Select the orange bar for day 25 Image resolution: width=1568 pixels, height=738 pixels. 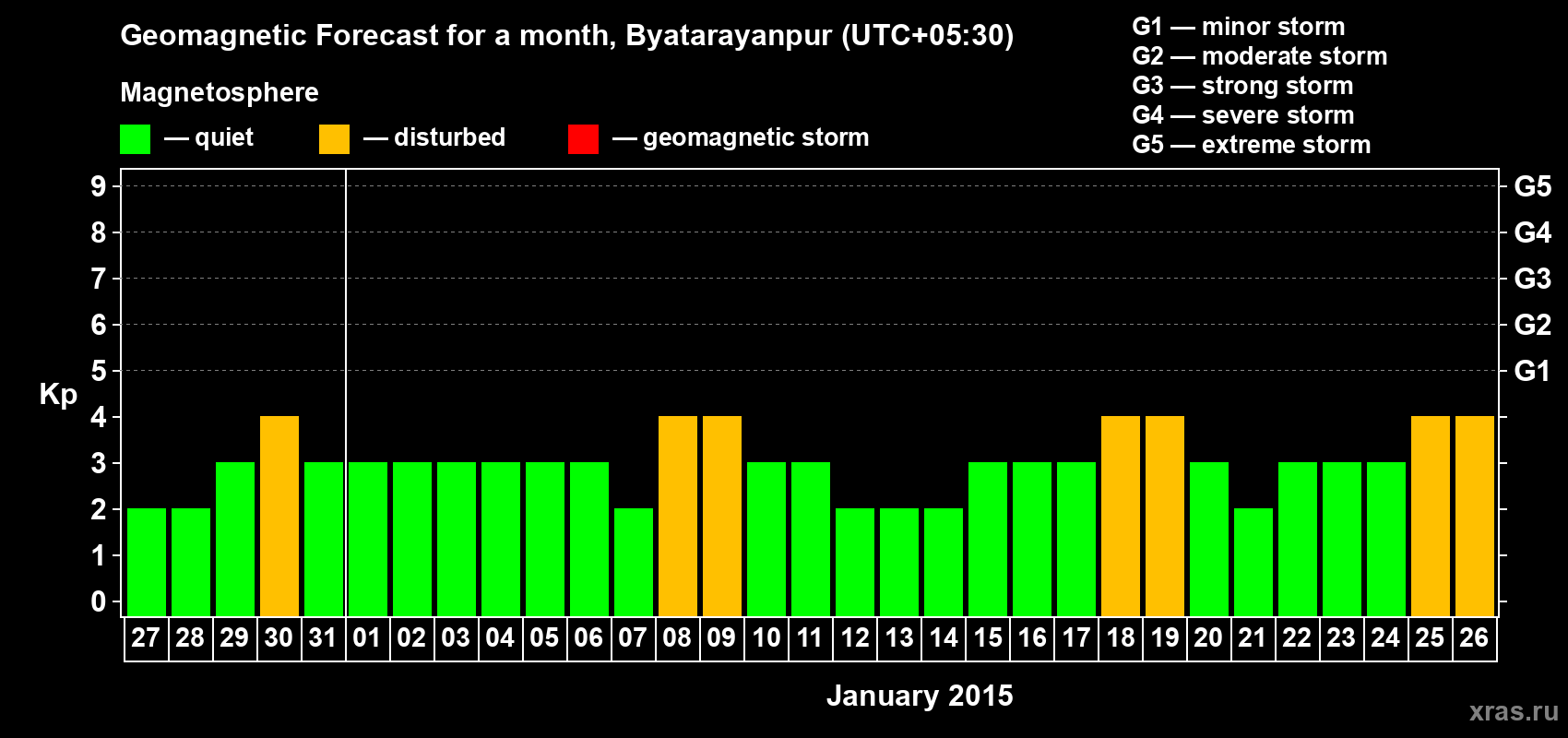coord(1431,516)
